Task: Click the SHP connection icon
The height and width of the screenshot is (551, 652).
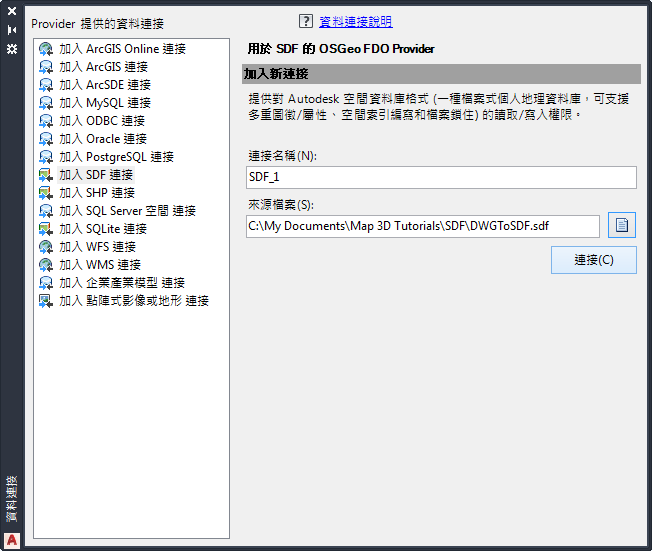Action: 46,193
